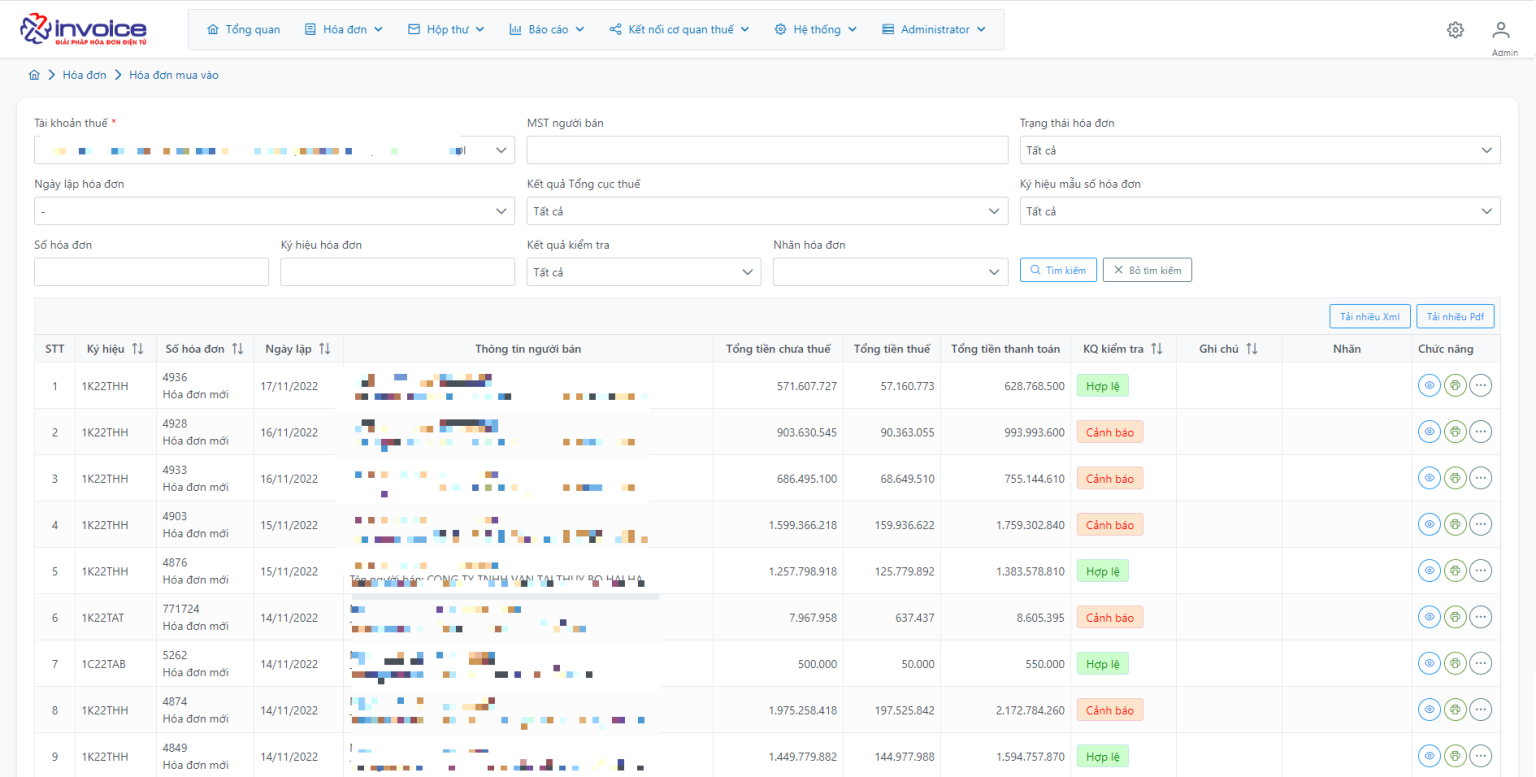Open the settings gear icon
Screen dimensions: 1536x777
[x=1455, y=30]
